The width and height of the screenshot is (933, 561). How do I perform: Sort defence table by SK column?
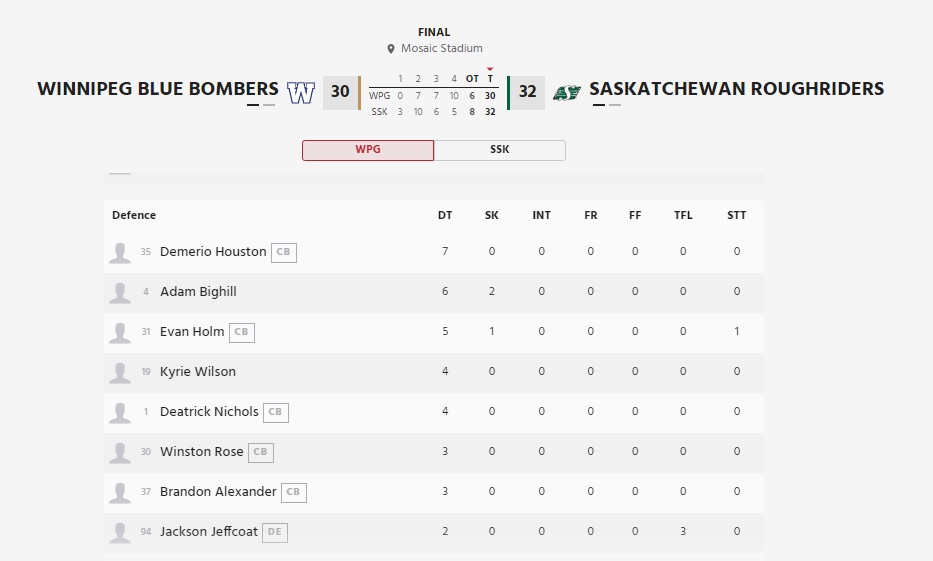492,215
